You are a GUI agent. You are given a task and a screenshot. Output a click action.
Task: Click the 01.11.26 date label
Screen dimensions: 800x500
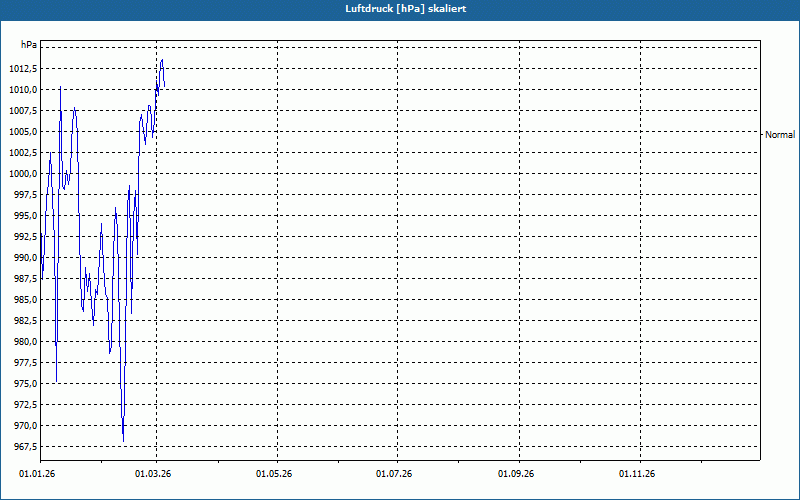click(637, 474)
